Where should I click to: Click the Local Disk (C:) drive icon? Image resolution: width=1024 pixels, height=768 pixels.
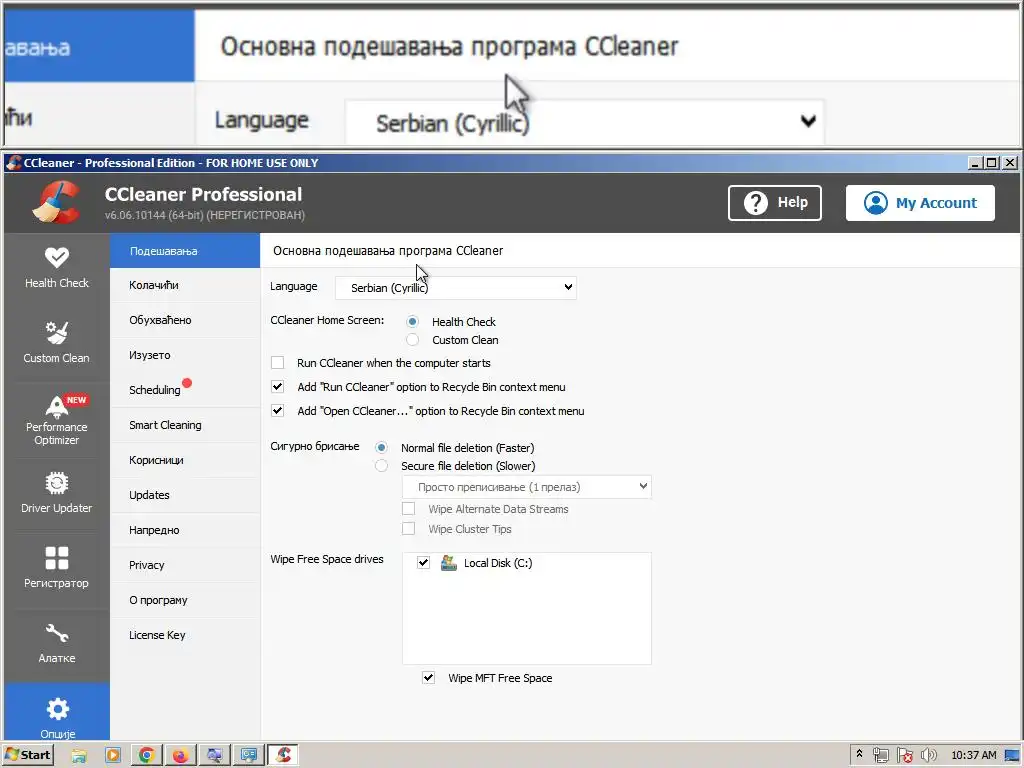pyautogui.click(x=449, y=563)
